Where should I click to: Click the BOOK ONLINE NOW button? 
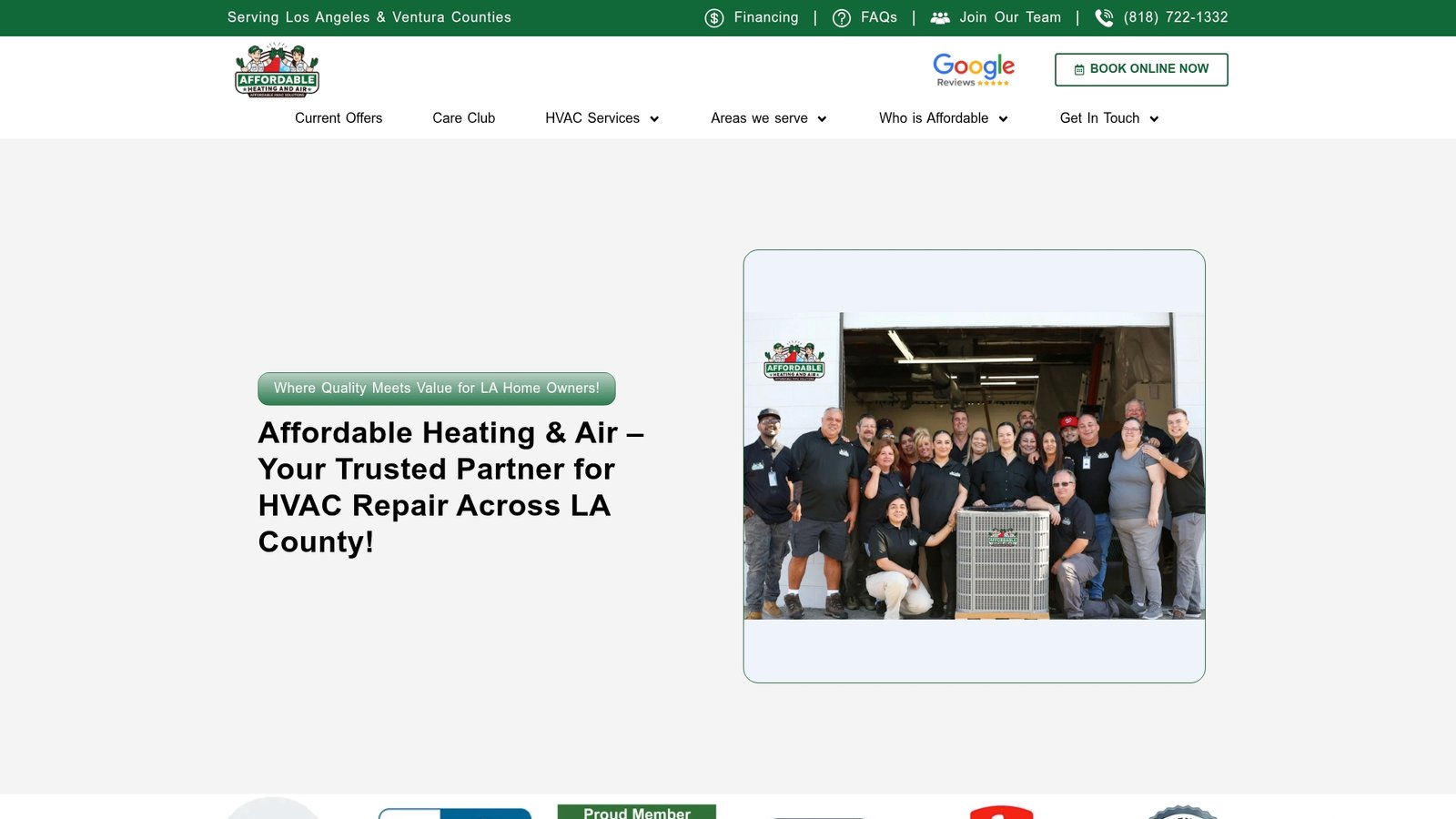coord(1141,69)
